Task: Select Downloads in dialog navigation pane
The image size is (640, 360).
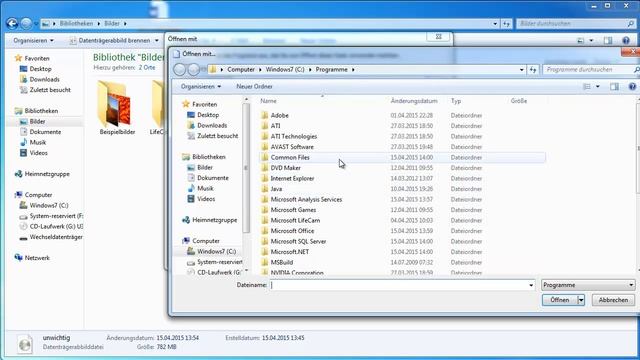Action: [212, 126]
